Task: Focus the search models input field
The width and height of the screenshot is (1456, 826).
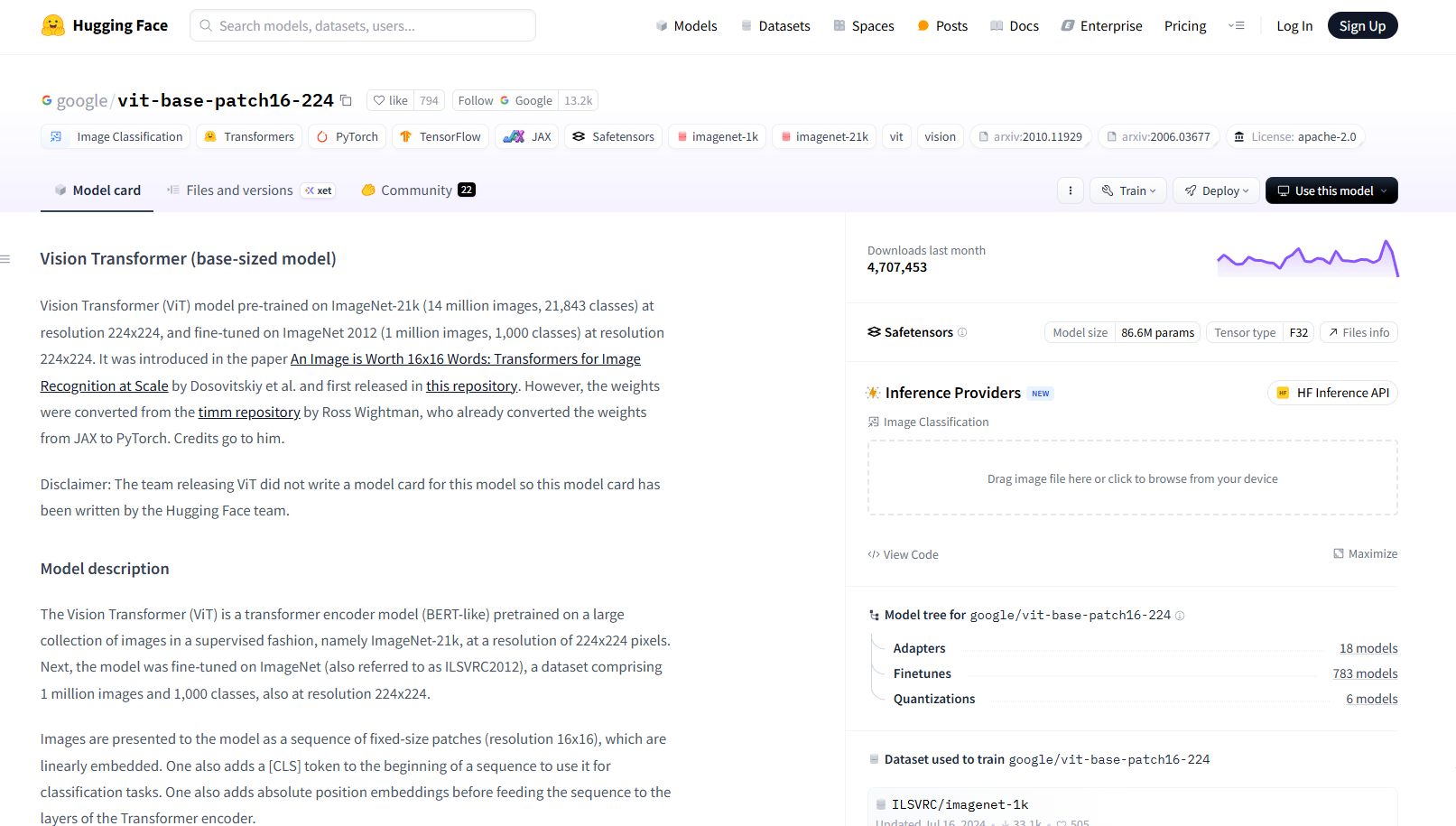Action: click(363, 25)
